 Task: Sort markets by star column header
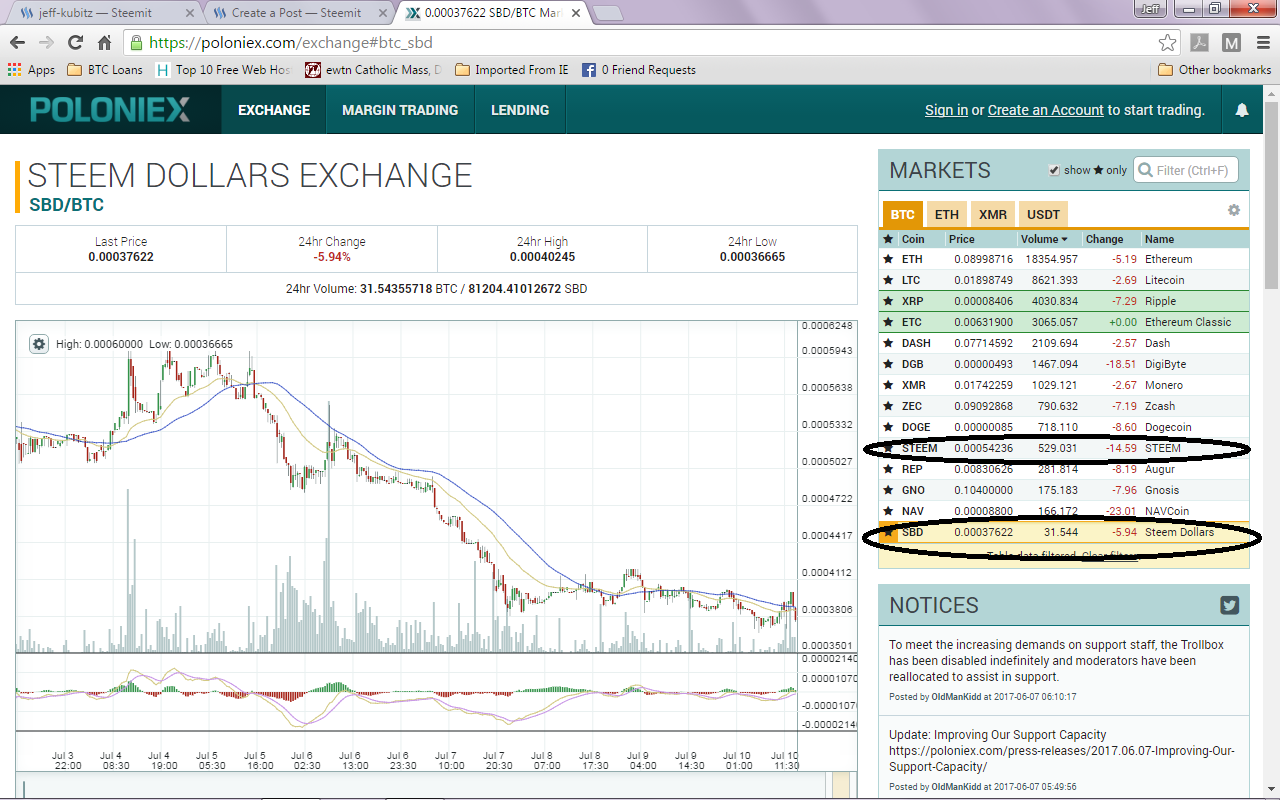tap(887, 239)
